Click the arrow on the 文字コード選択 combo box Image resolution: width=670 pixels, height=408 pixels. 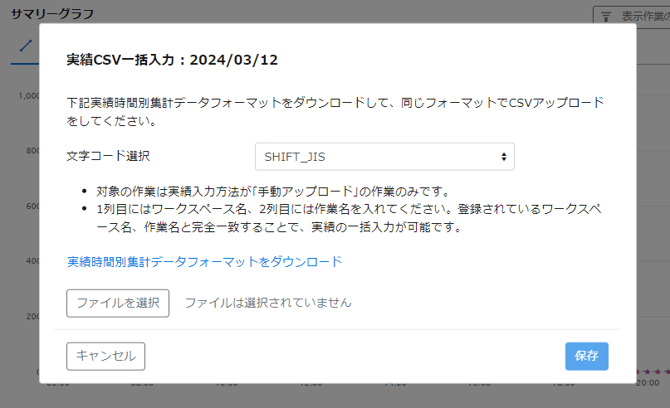coord(503,157)
